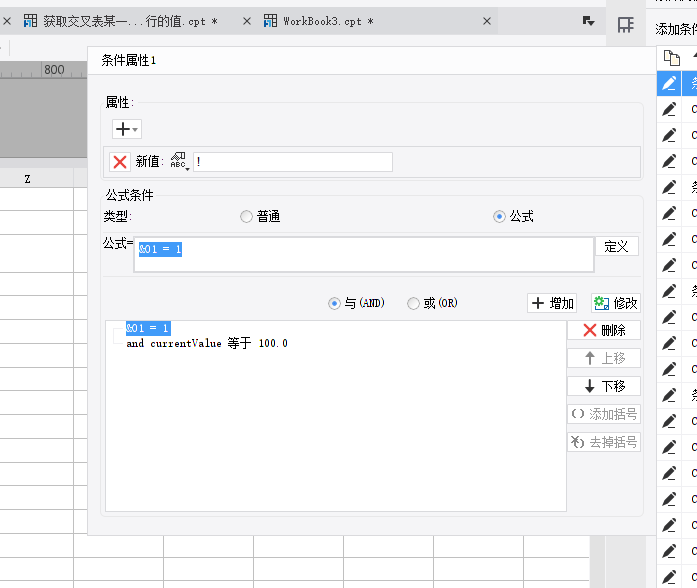Select the 普通 condition type

(x=260, y=216)
